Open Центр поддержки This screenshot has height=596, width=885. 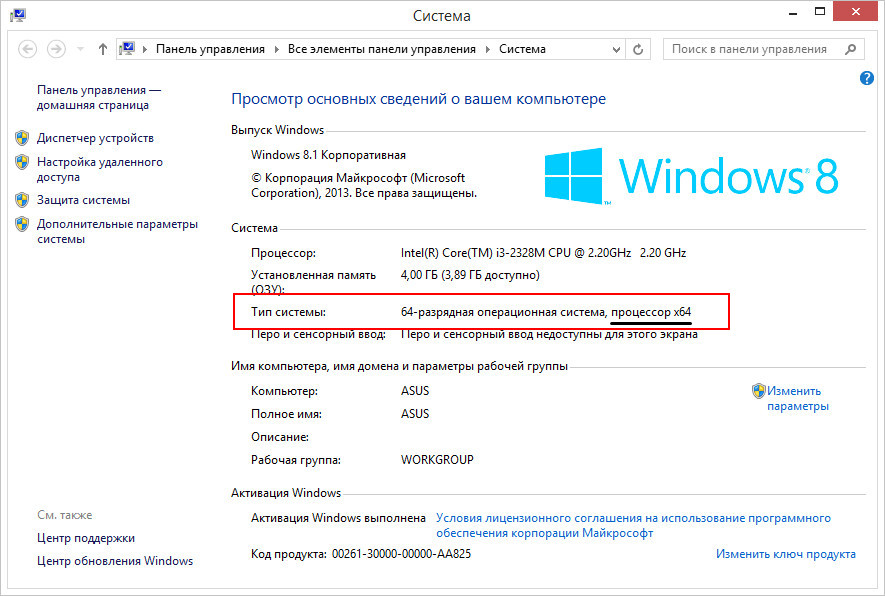pos(86,538)
